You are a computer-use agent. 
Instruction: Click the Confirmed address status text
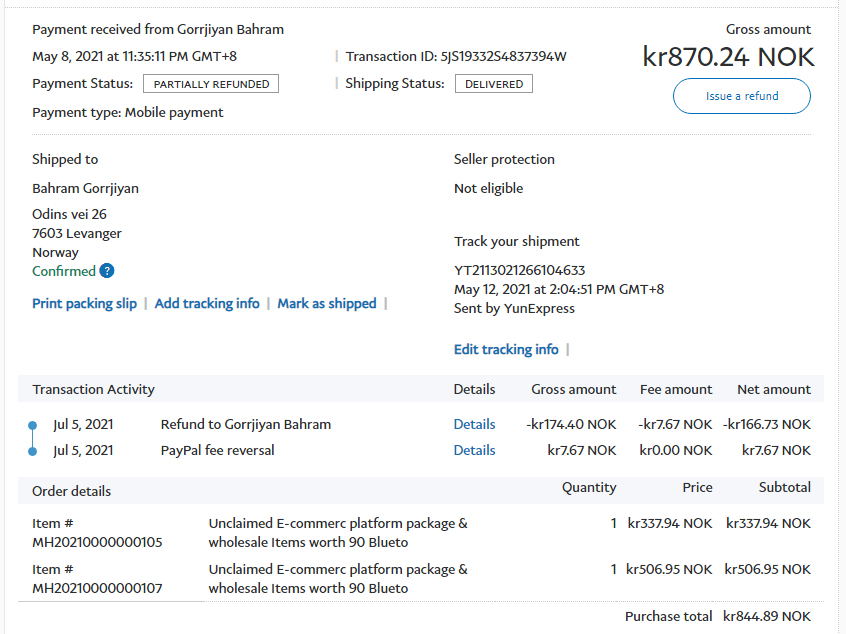click(x=64, y=271)
